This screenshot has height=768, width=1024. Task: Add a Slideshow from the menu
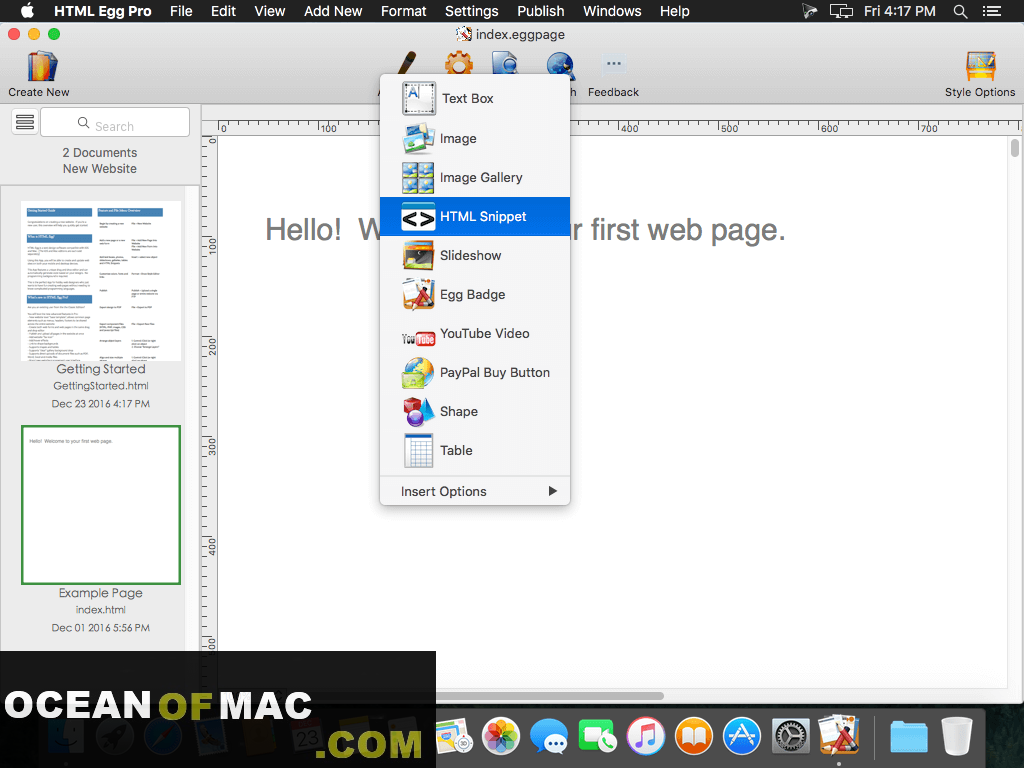tap(475, 255)
